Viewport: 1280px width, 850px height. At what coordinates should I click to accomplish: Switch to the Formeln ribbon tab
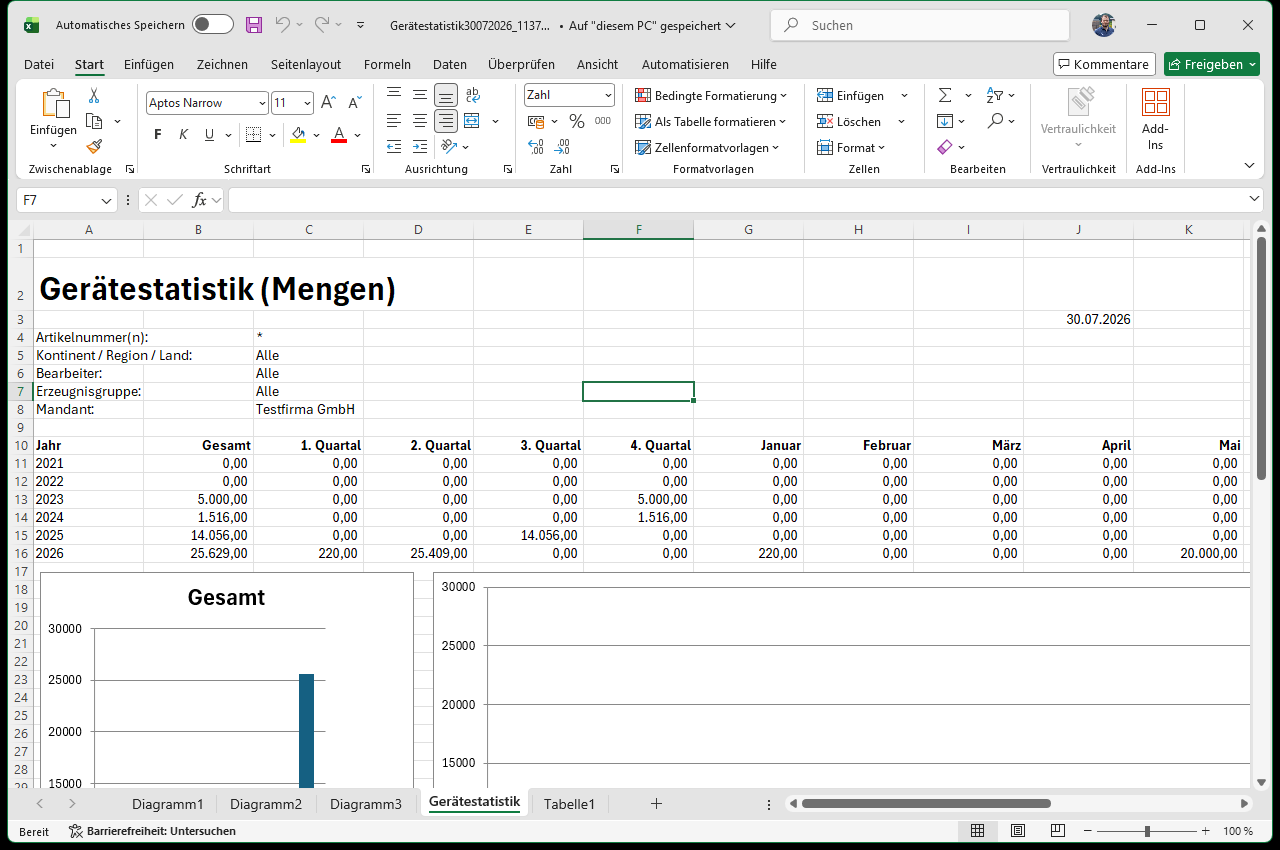click(387, 64)
